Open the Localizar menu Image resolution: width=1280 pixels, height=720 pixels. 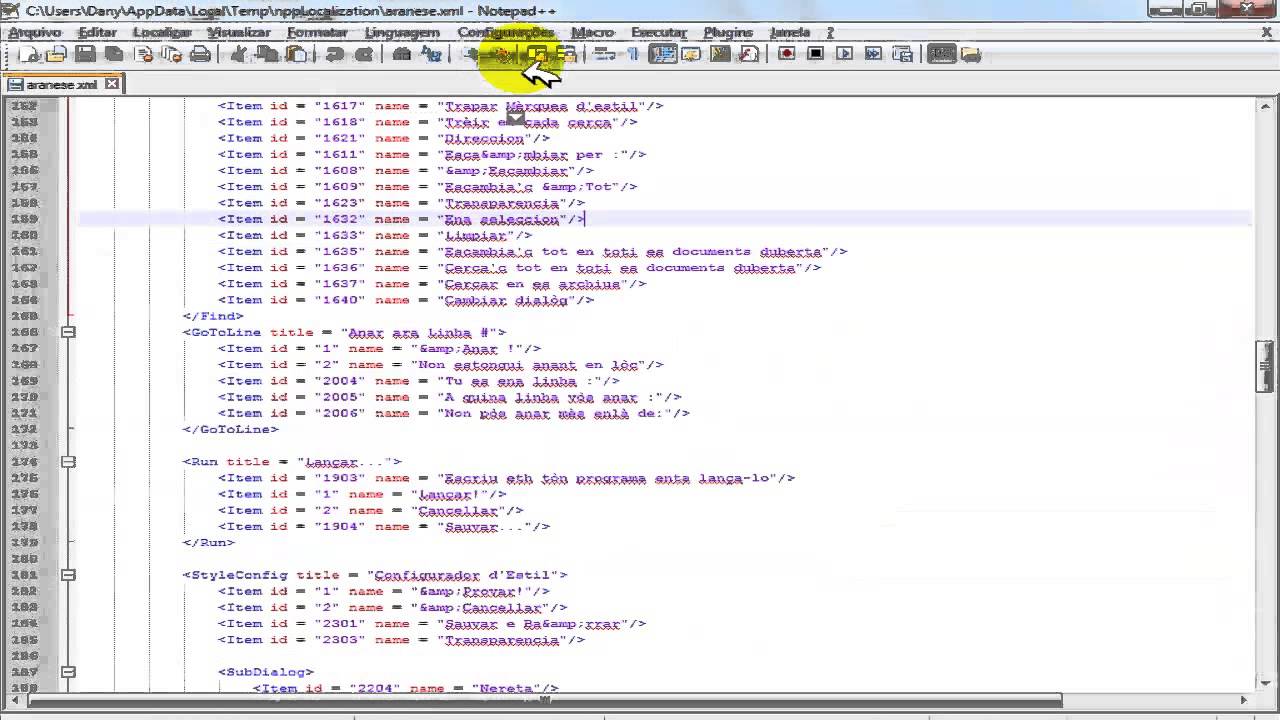(162, 32)
